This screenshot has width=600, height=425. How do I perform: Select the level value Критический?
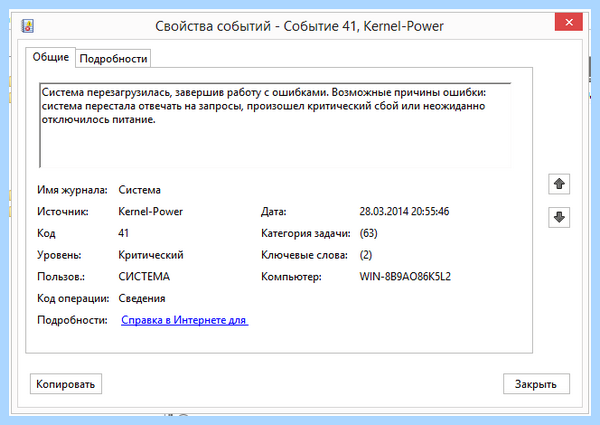(151, 255)
